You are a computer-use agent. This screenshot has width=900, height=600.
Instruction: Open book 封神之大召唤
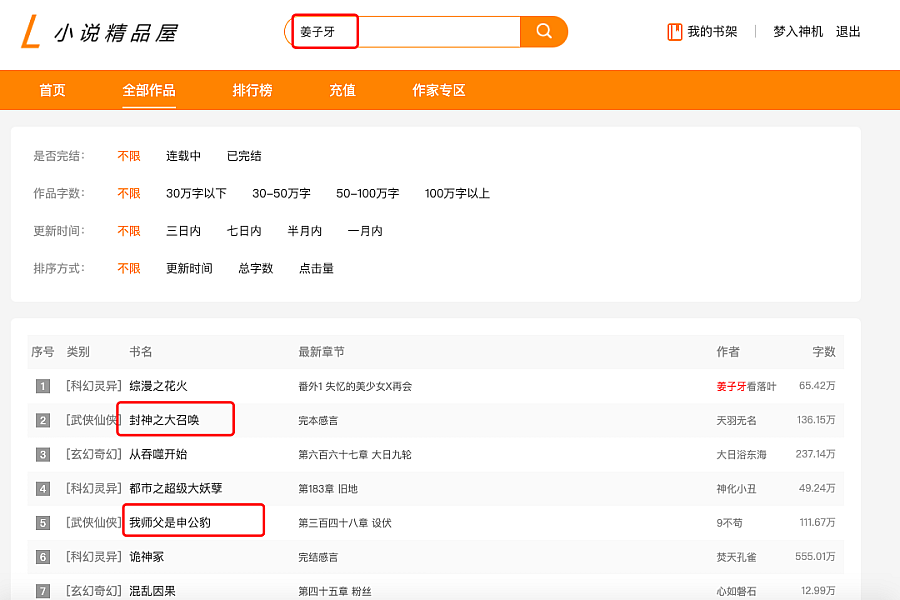click(164, 420)
